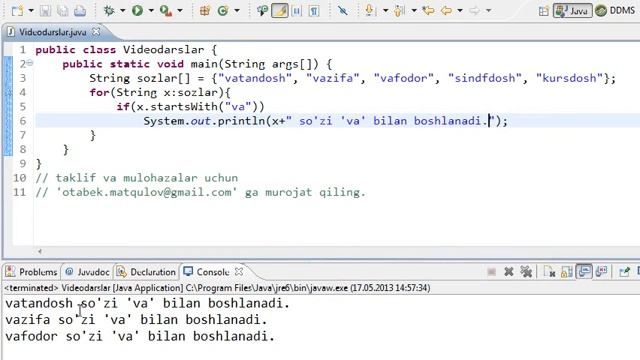Click the Next Annotation down-arrow icon
Screen dimensions: 640x360
tap(369, 10)
